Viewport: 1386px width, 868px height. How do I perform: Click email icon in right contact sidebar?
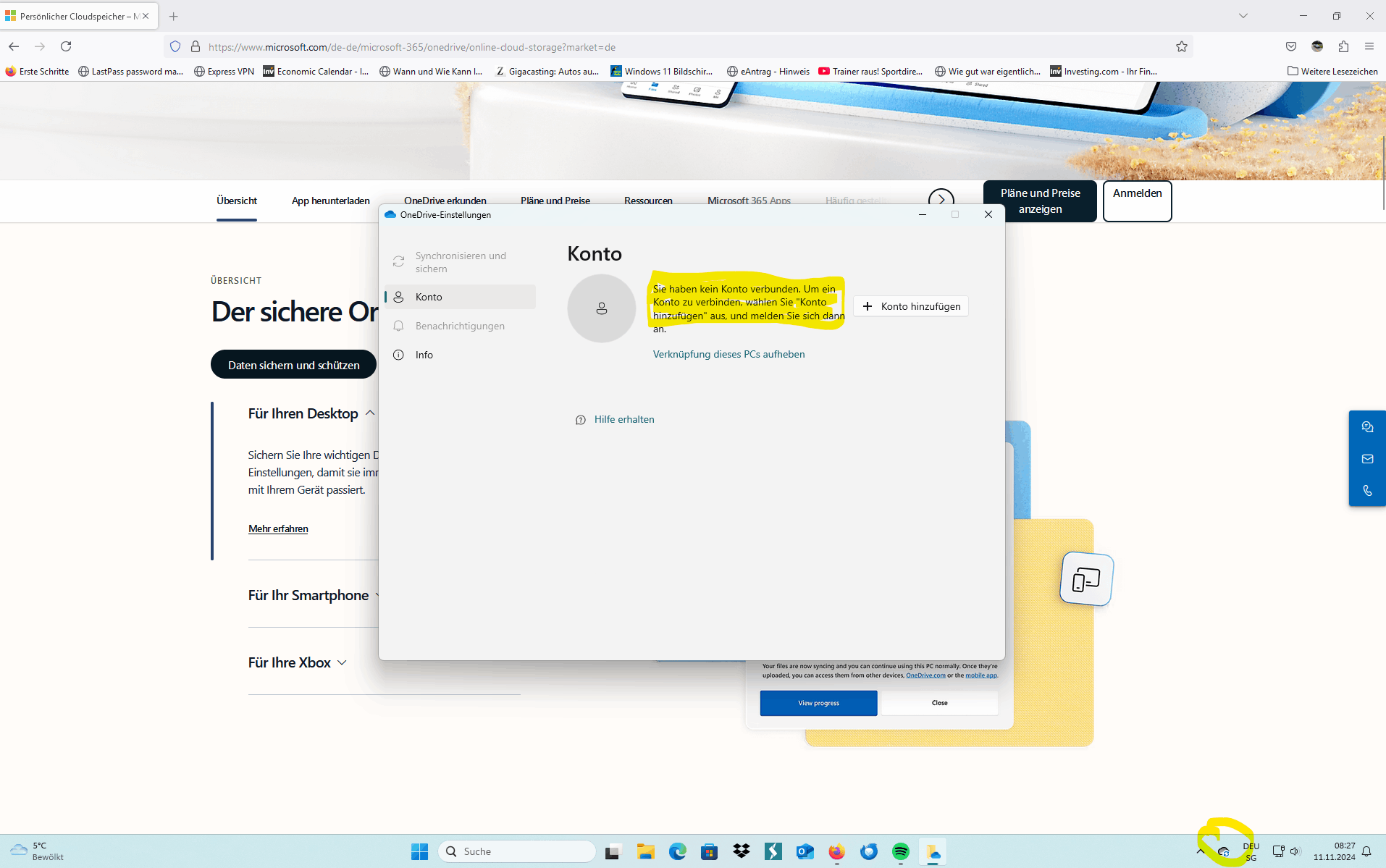1367,459
